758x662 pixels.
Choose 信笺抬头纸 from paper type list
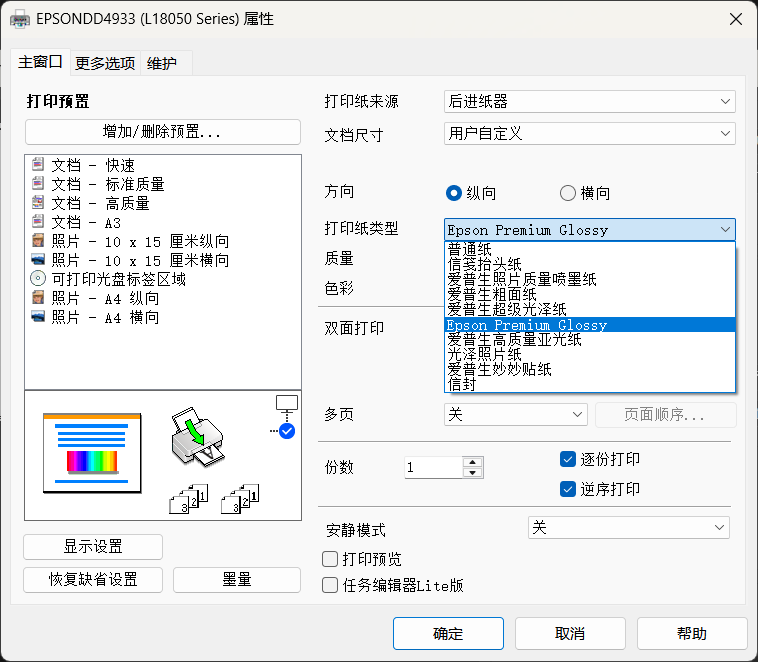coord(590,265)
